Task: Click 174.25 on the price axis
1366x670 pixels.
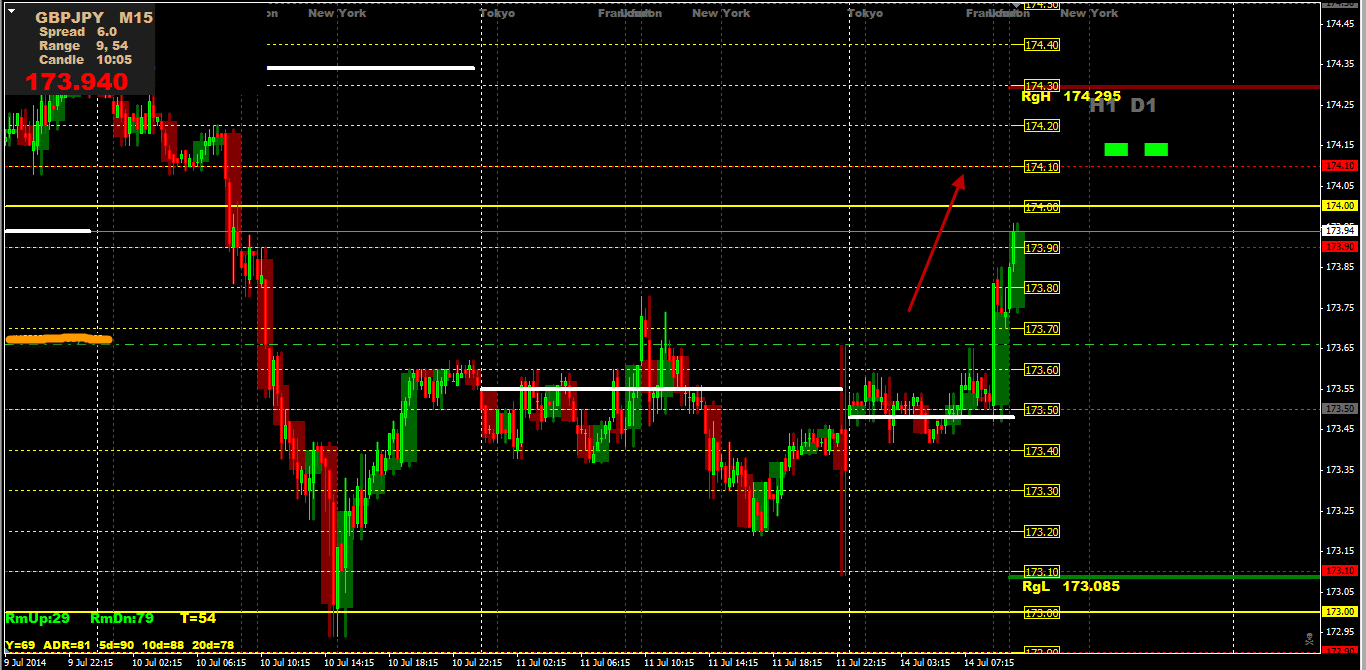Action: (1340, 104)
